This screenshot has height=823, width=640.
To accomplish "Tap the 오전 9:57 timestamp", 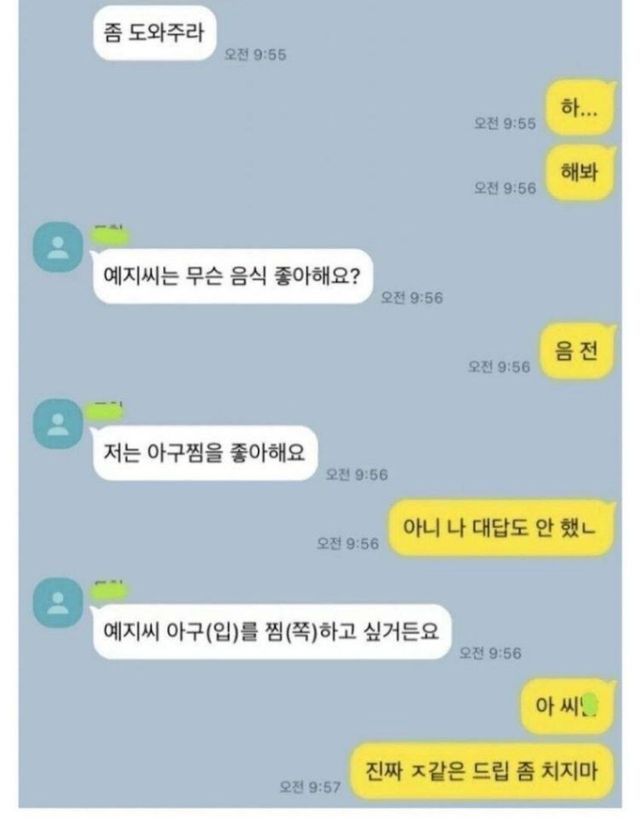I will coord(310,787).
